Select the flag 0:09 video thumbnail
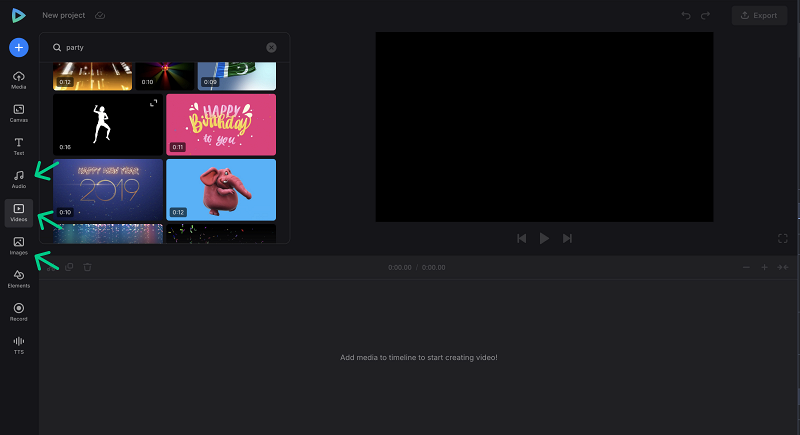Image resolution: width=800 pixels, height=435 pixels. [x=237, y=76]
